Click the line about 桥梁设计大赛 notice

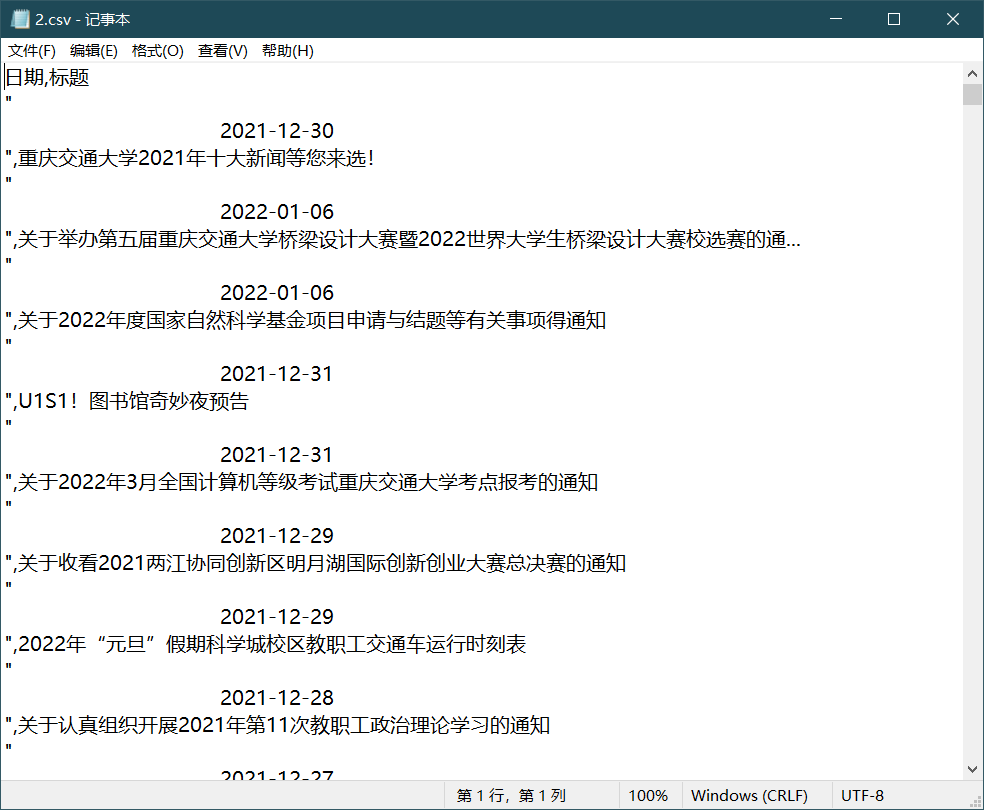403,239
